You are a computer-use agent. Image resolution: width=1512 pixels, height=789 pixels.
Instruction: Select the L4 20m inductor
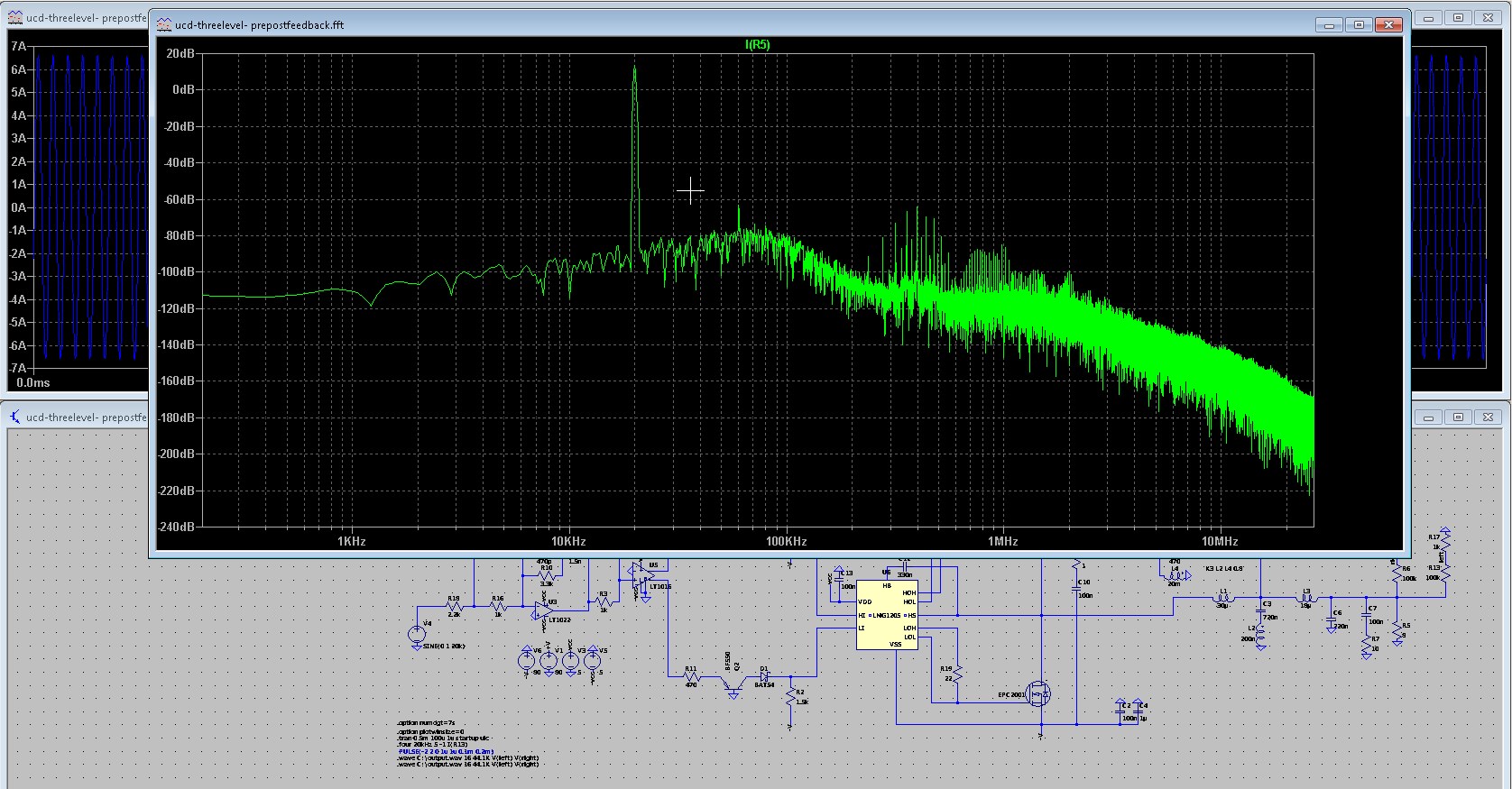pyautogui.click(x=1175, y=575)
